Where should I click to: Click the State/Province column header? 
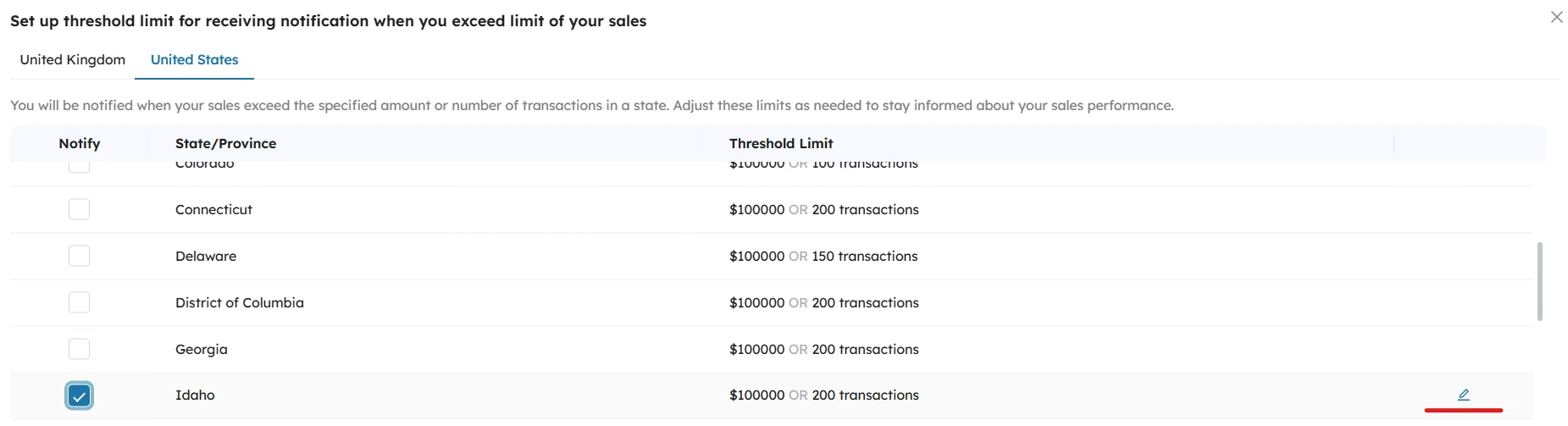click(x=225, y=143)
